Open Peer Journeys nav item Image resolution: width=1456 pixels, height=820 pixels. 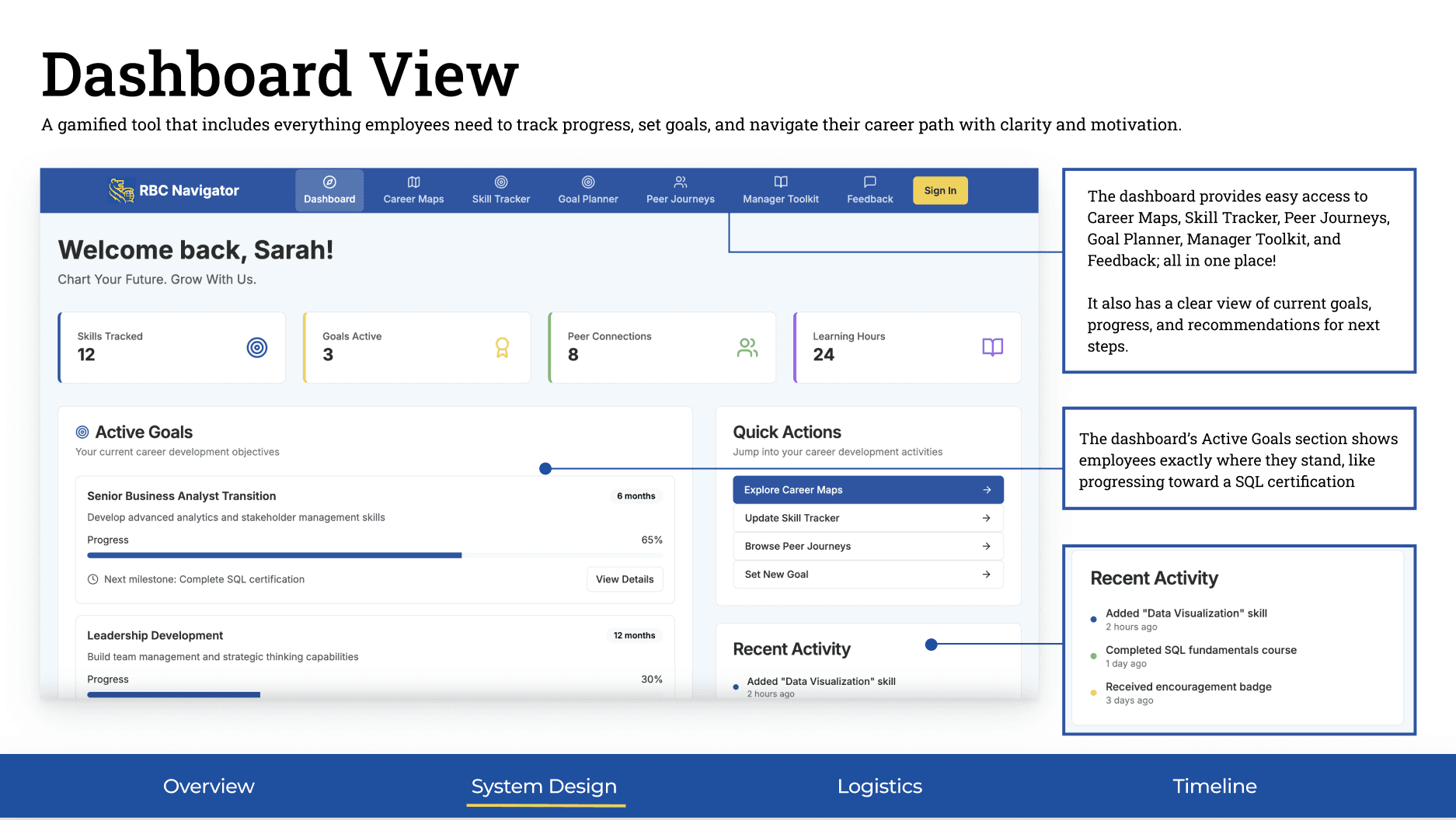(x=681, y=190)
